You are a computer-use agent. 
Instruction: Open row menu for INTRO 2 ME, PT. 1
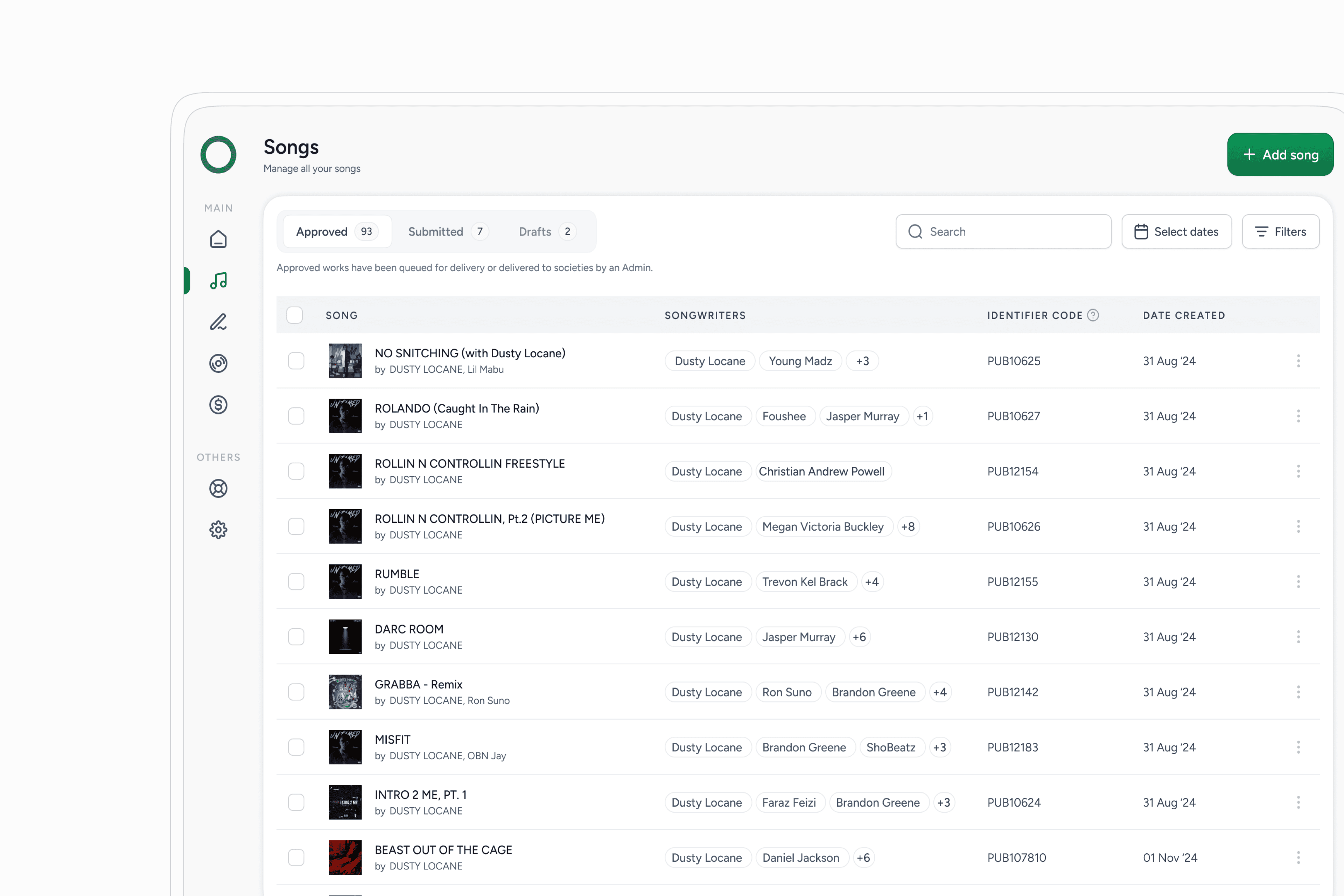pos(1298,802)
